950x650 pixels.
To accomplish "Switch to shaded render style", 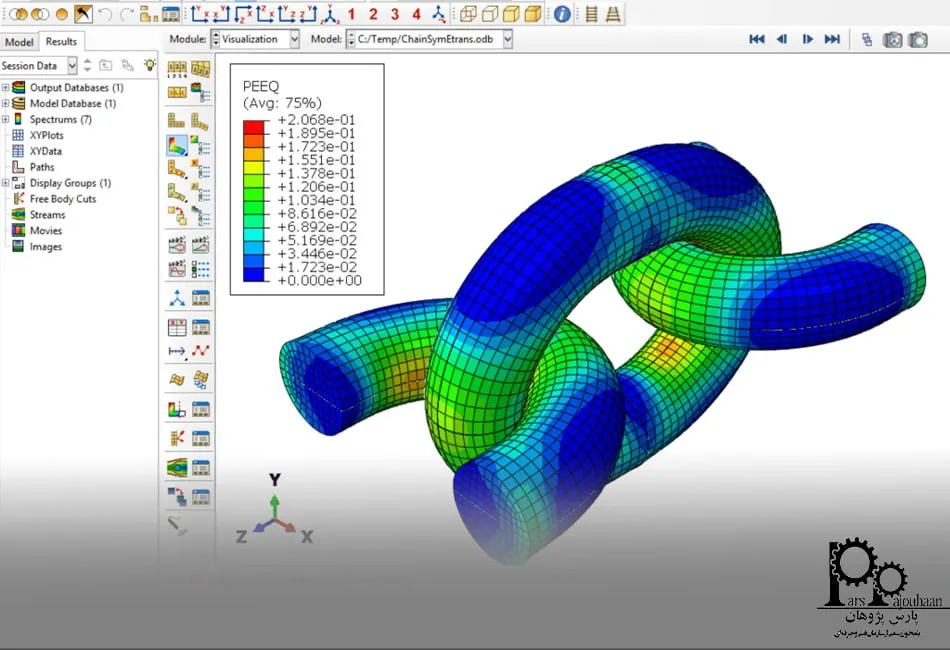I will point(534,14).
